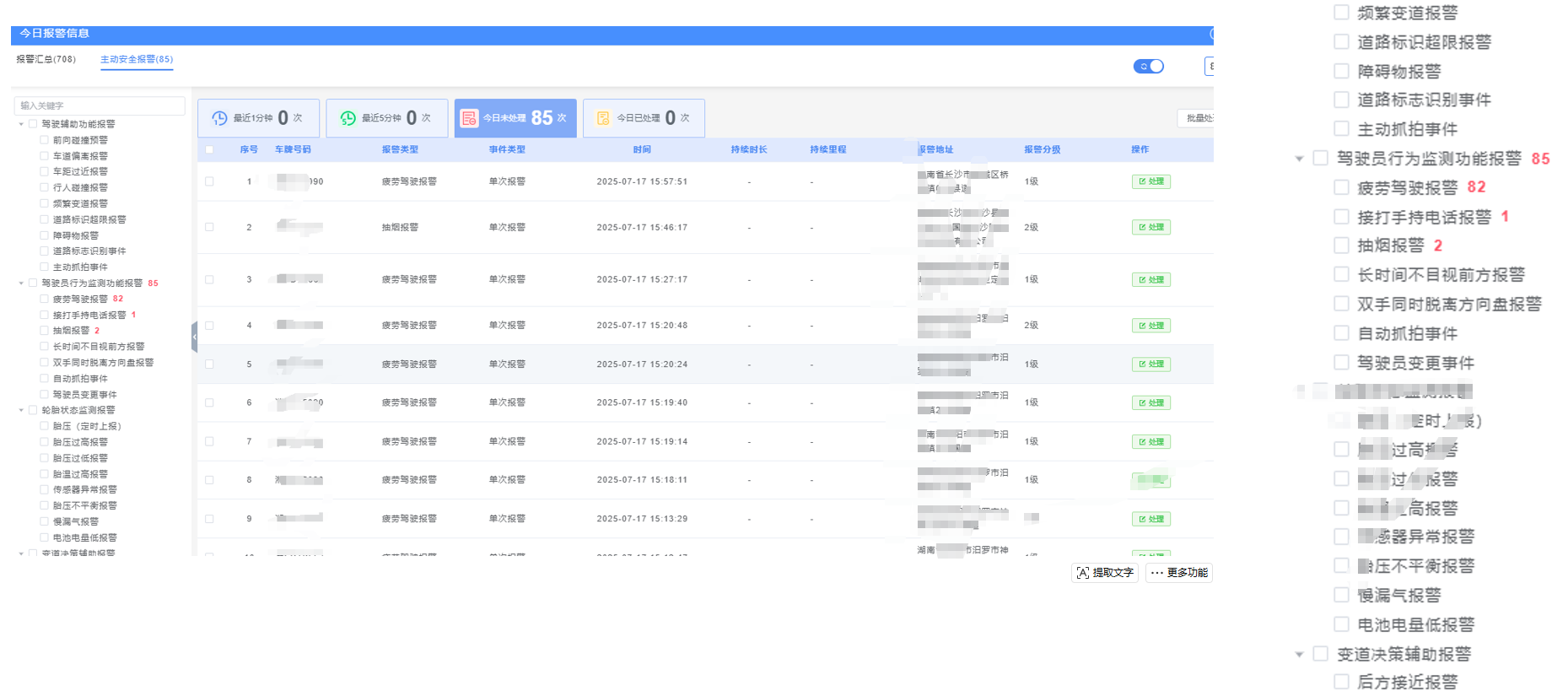
Task: Click 处理 button for row 4
Action: tap(1150, 326)
